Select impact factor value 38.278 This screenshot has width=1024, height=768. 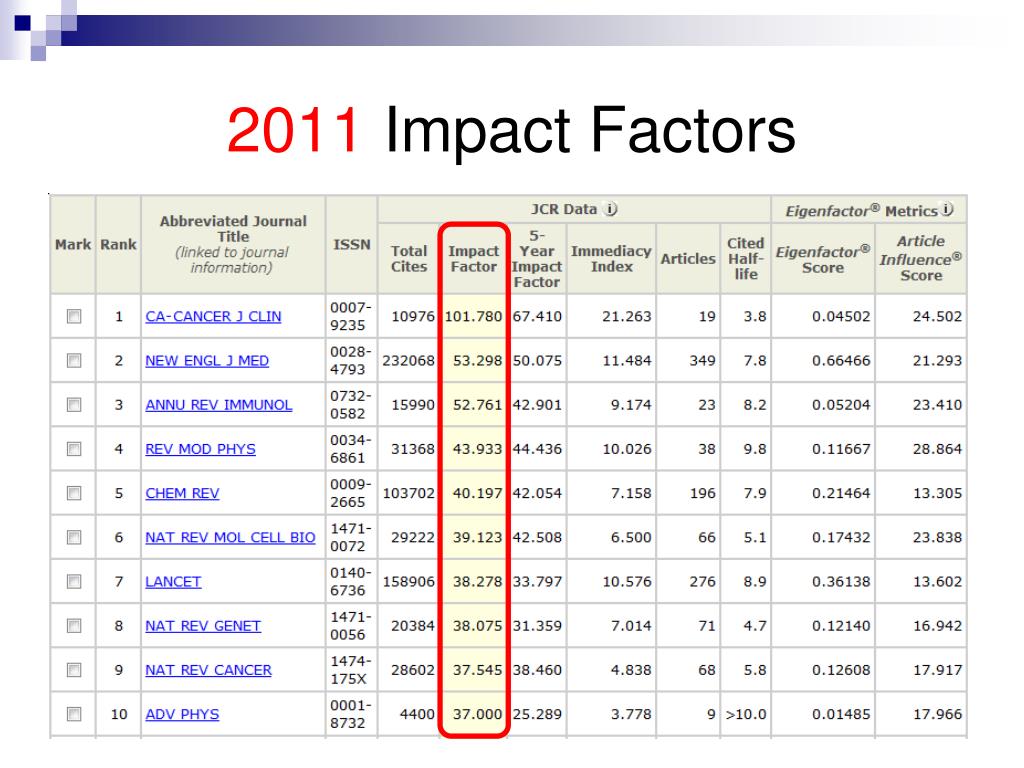(x=477, y=582)
